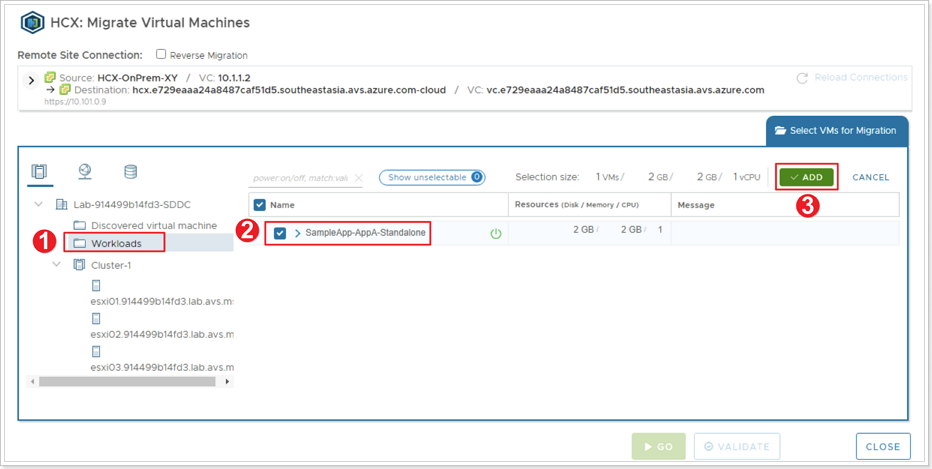Click the unselectable count badge

point(477,177)
